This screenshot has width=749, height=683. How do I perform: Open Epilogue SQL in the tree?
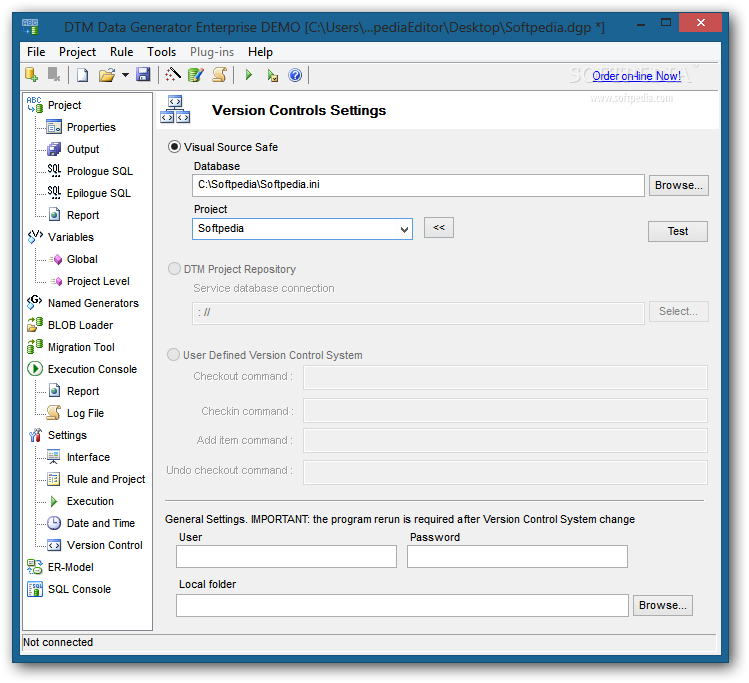tap(99, 193)
